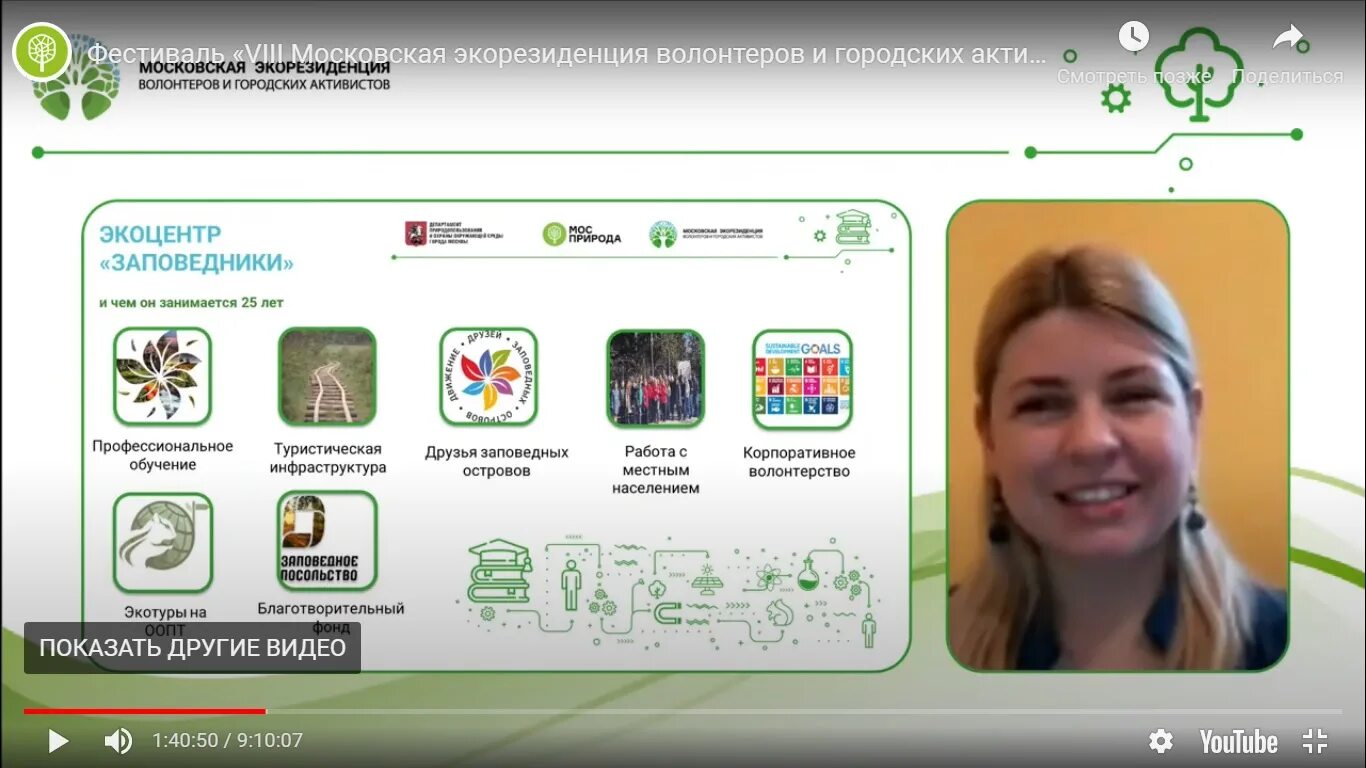
Task: Play the video
Action: 58,741
